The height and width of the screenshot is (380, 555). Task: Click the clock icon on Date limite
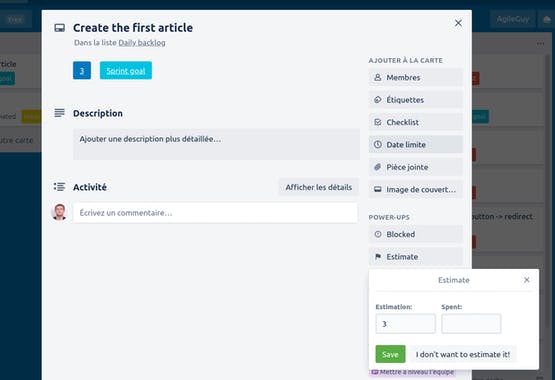(x=378, y=144)
